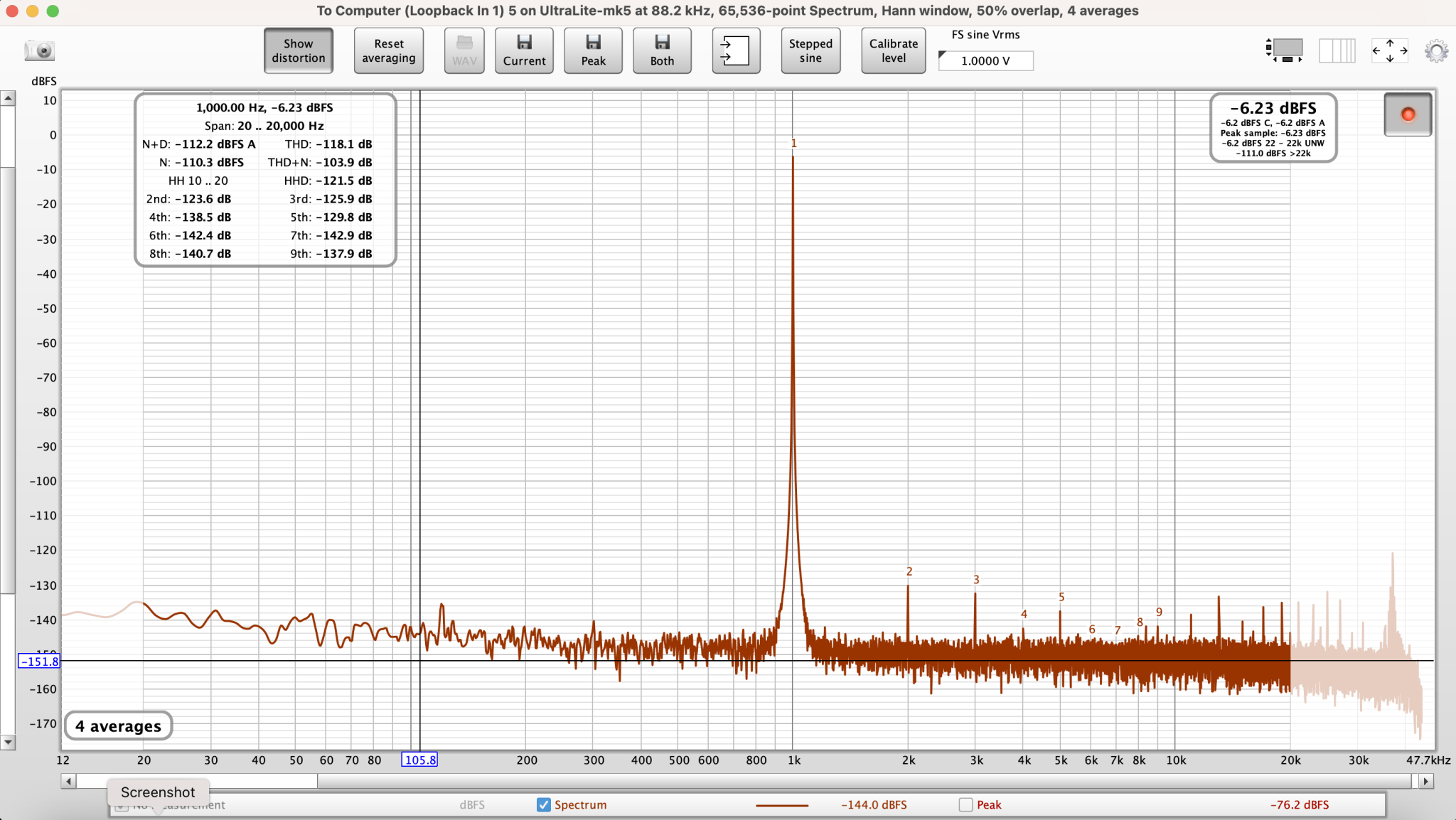This screenshot has height=820, width=1456.
Task: Click the -151.8 cursor level label
Action: pyautogui.click(x=39, y=662)
